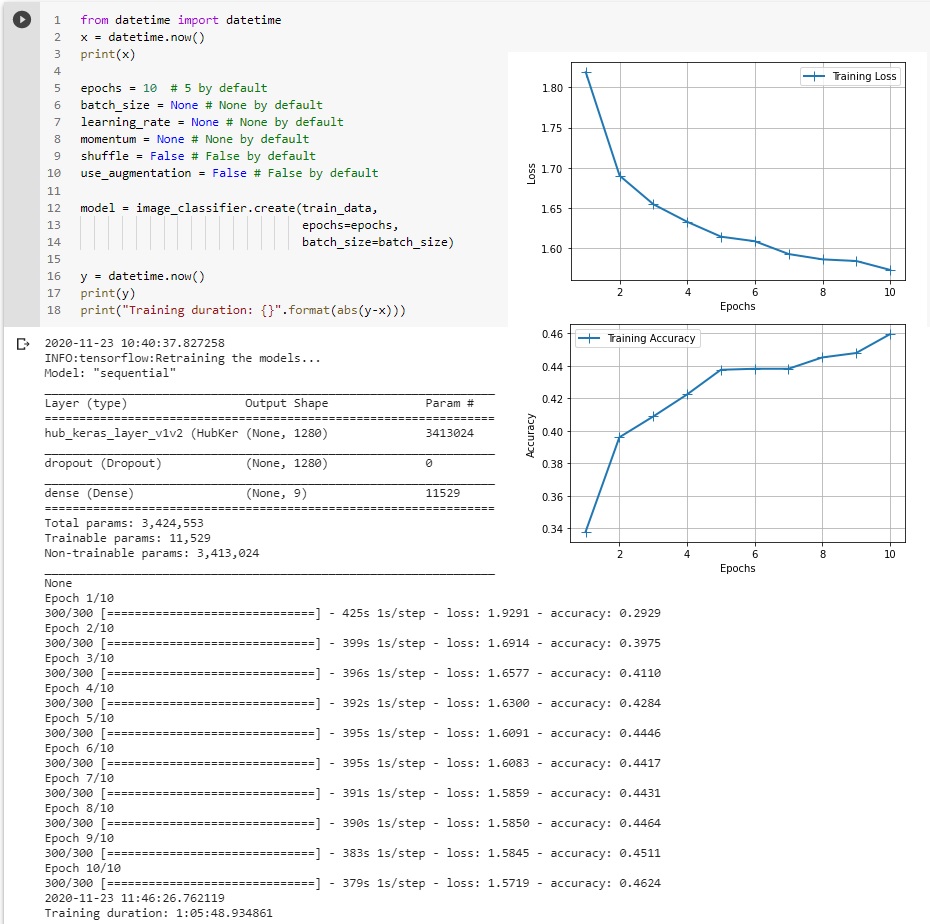Click code line 'from datetime import datetime'
Image resolution: width=930 pixels, height=924 pixels.
[x=181, y=20]
